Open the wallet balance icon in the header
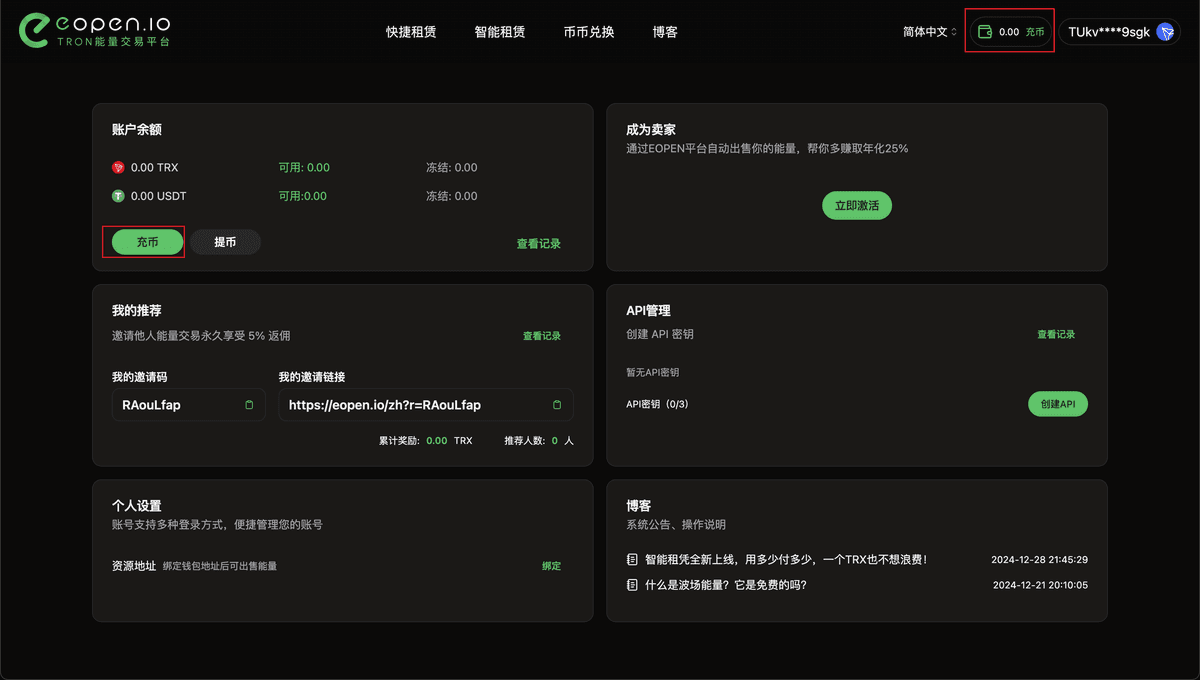Screen dimensions: 1200x680 click(x=986, y=31)
